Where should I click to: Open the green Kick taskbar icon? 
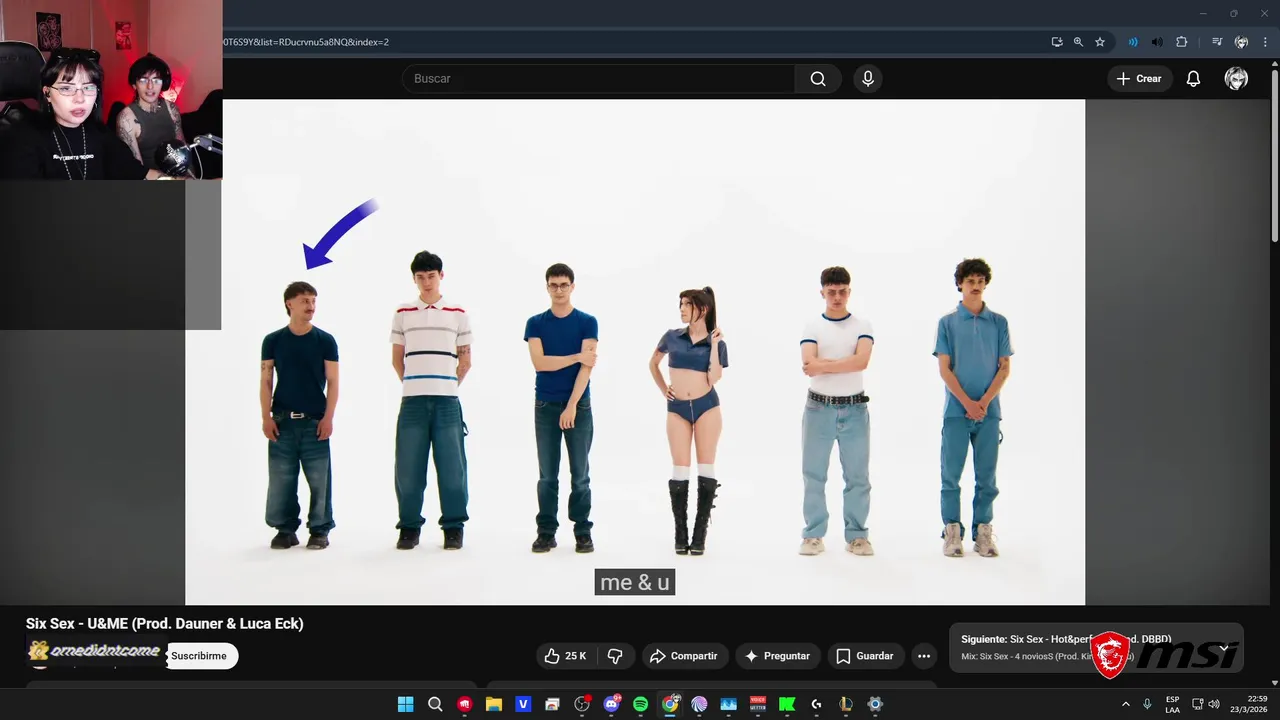click(x=787, y=704)
